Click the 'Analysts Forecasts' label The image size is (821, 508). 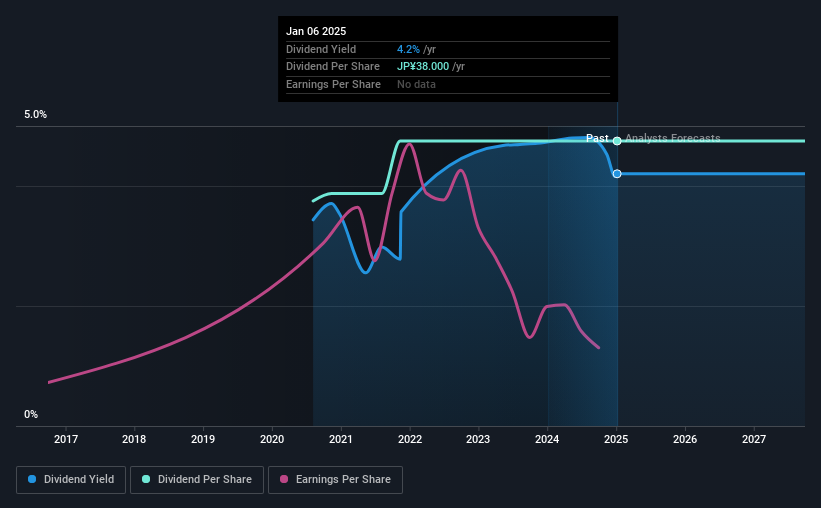[673, 138]
